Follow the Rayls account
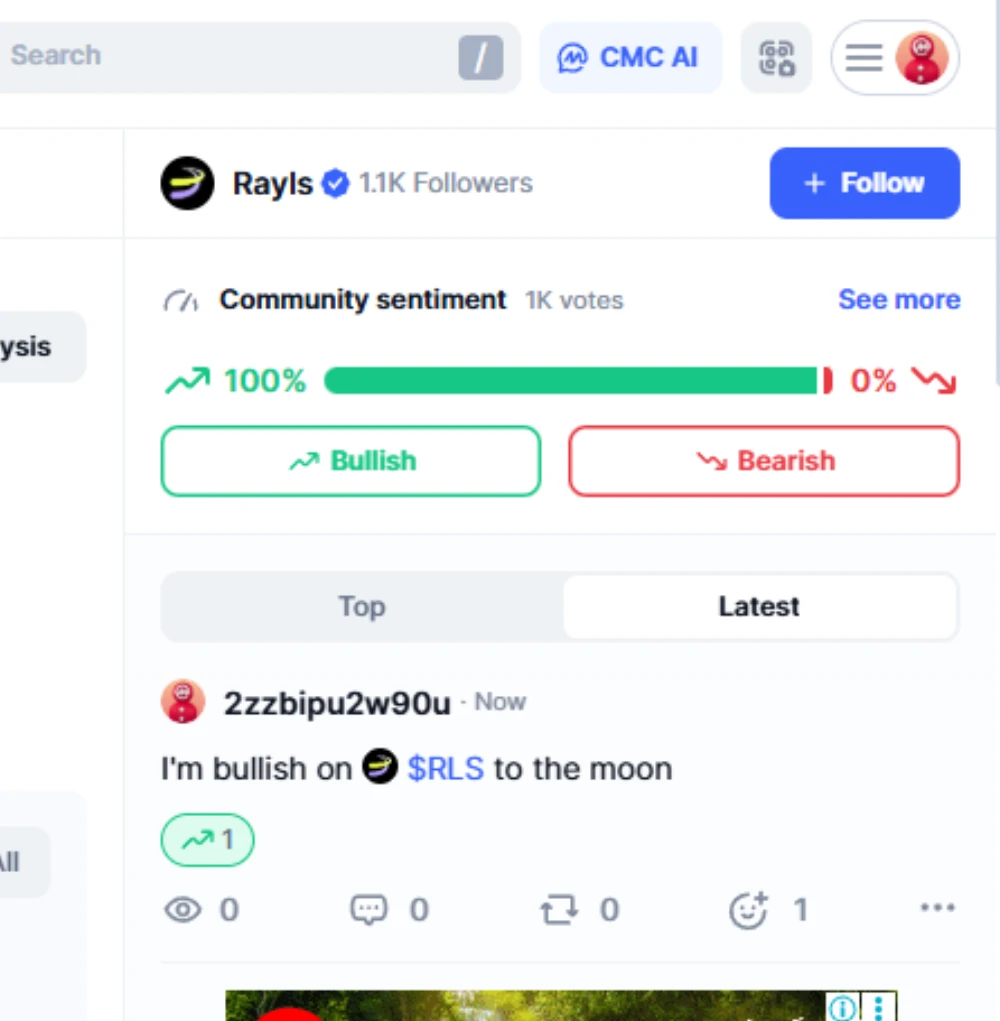 [864, 183]
